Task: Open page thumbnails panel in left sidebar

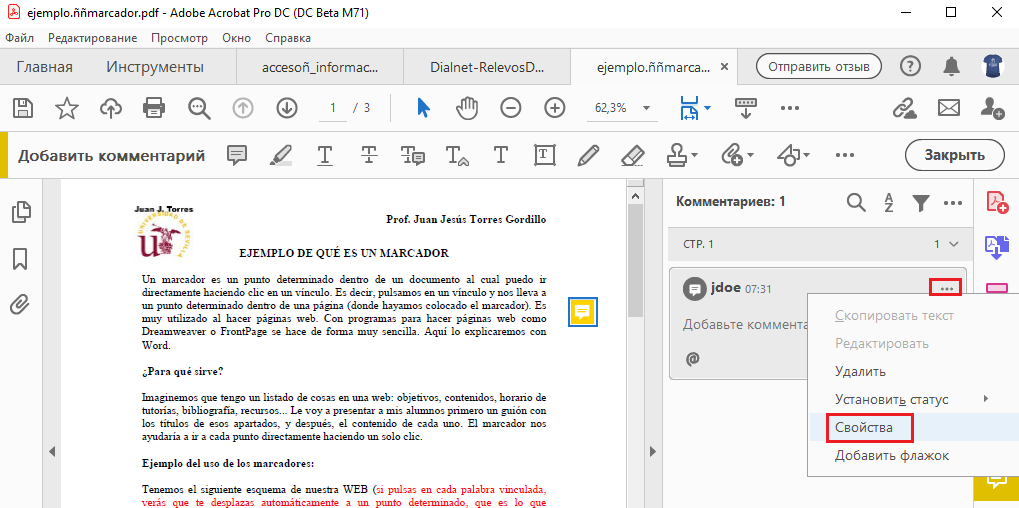Action: 21,211
